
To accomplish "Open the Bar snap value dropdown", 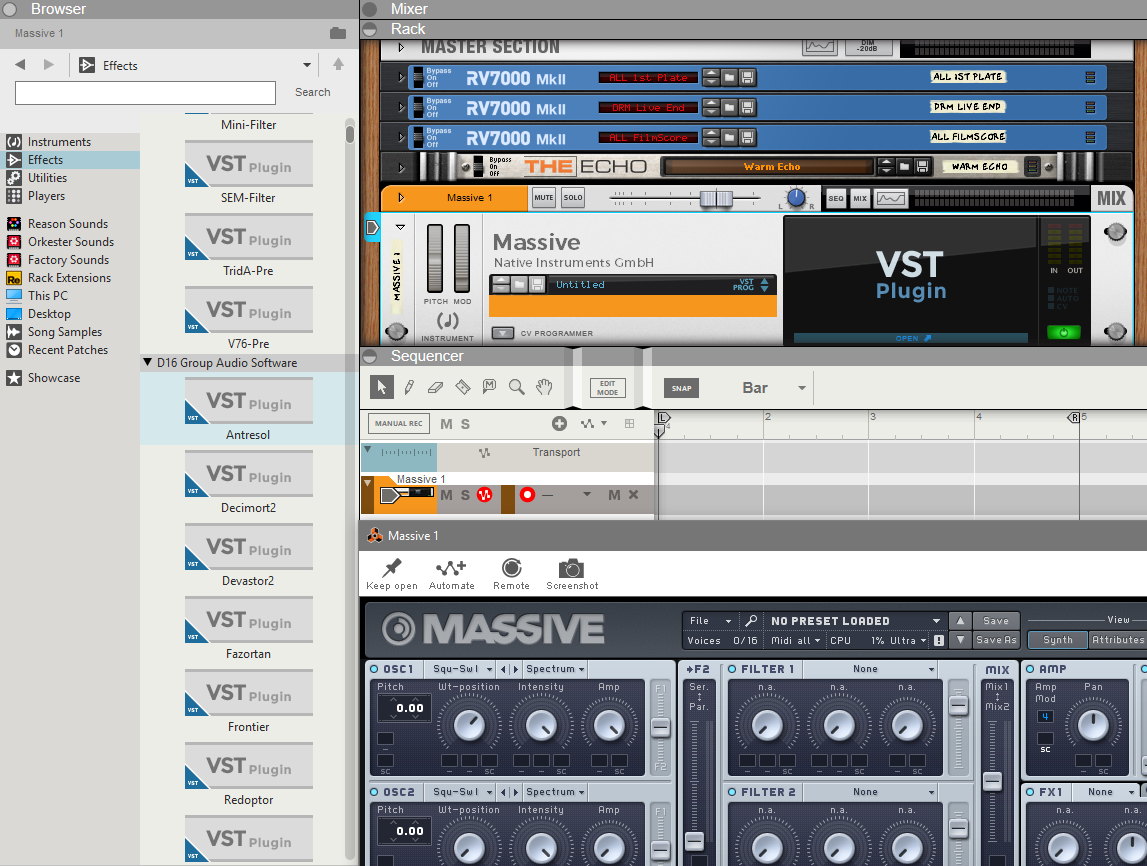I will tap(801, 389).
